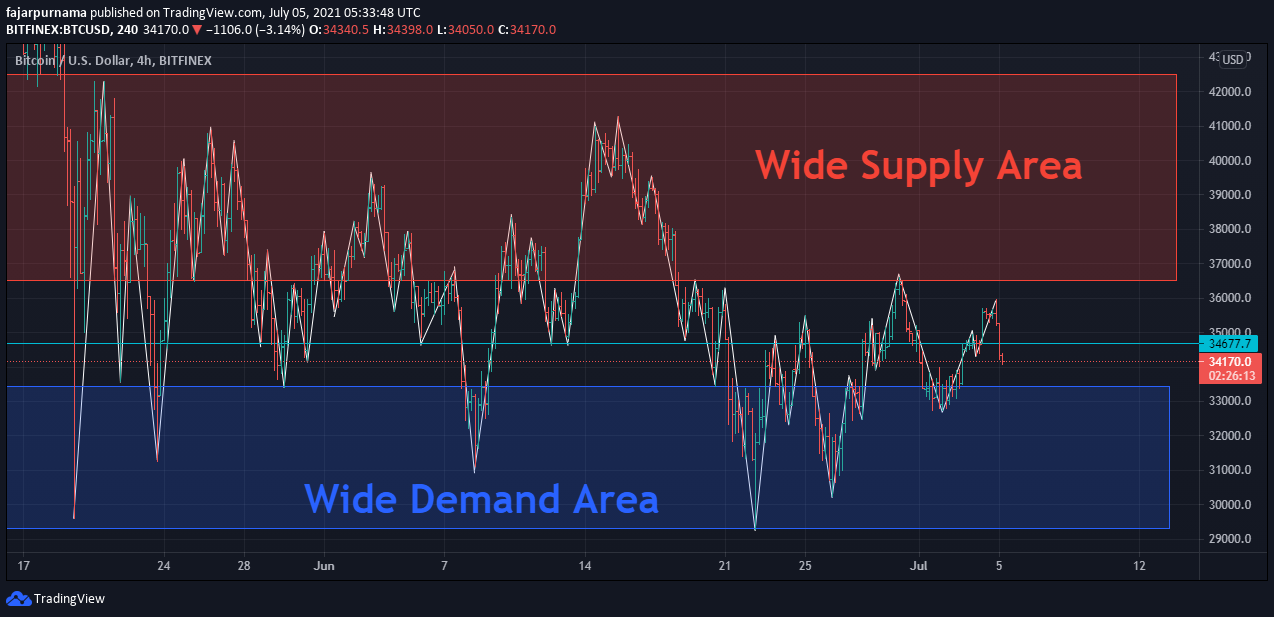The image size is (1274, 617).
Task: Click the USD currency label
Action: coord(1233,59)
